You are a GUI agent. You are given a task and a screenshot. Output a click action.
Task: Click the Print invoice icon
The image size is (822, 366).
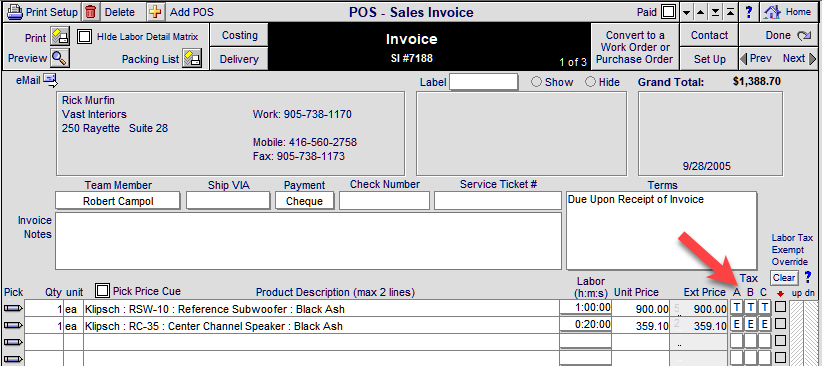[x=60, y=37]
